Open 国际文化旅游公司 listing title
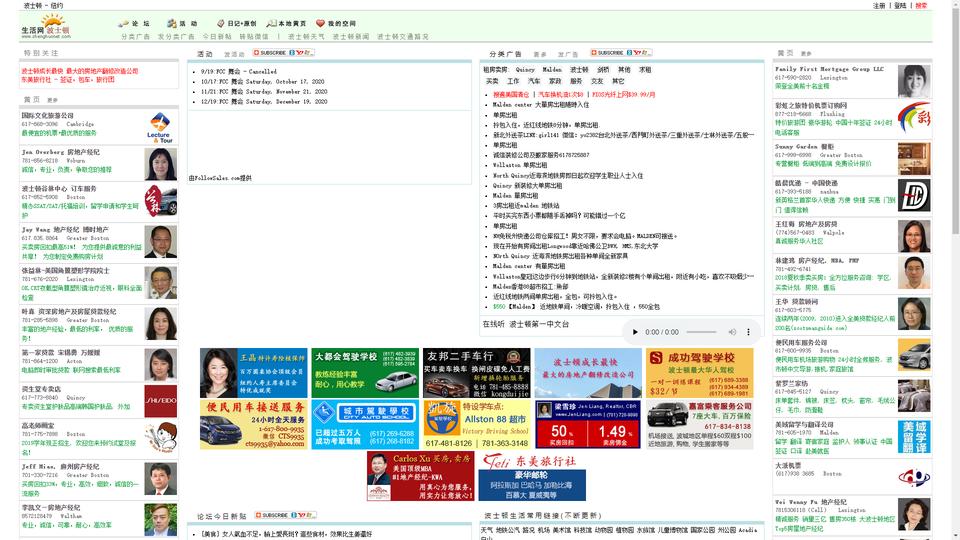Screen dimensions: 960x540 coord(47,115)
